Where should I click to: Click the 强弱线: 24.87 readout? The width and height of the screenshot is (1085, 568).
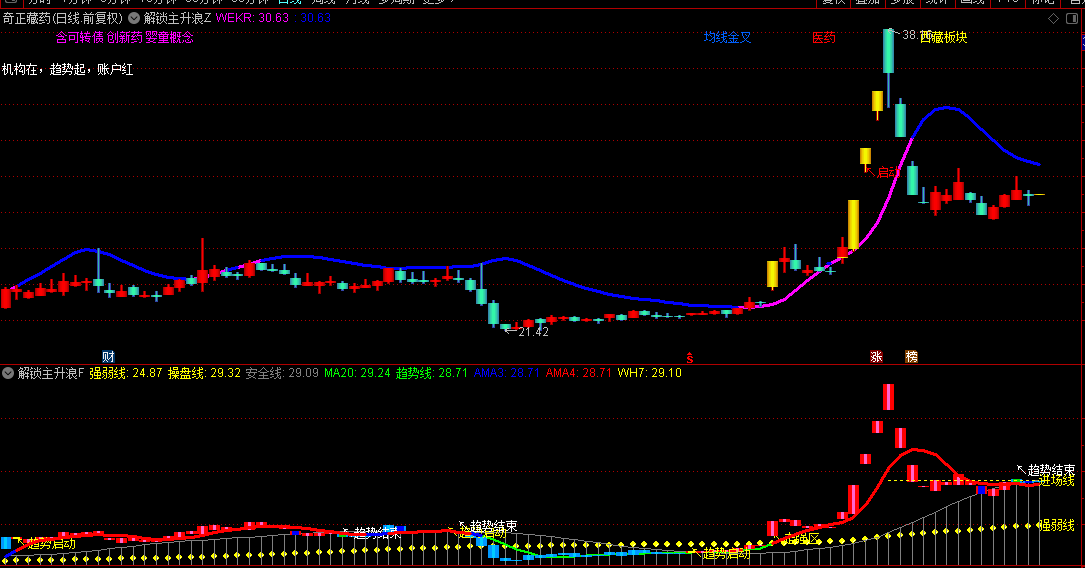click(x=126, y=373)
